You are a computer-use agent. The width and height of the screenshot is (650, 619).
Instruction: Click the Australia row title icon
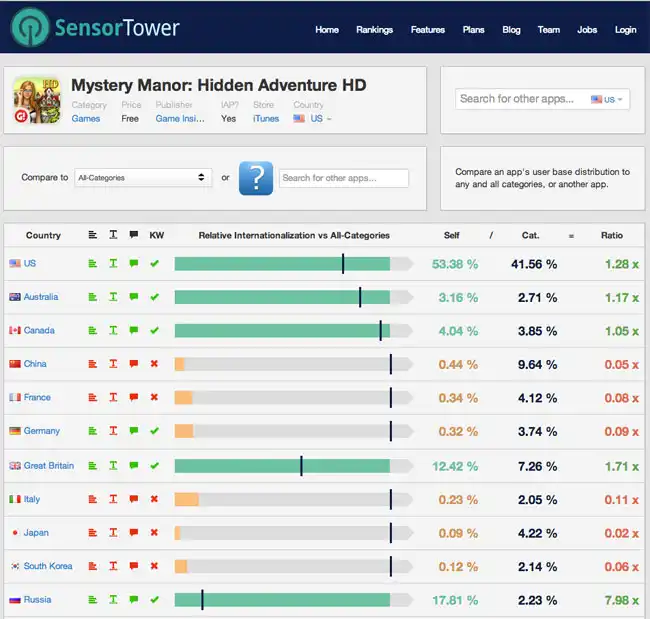pos(113,297)
